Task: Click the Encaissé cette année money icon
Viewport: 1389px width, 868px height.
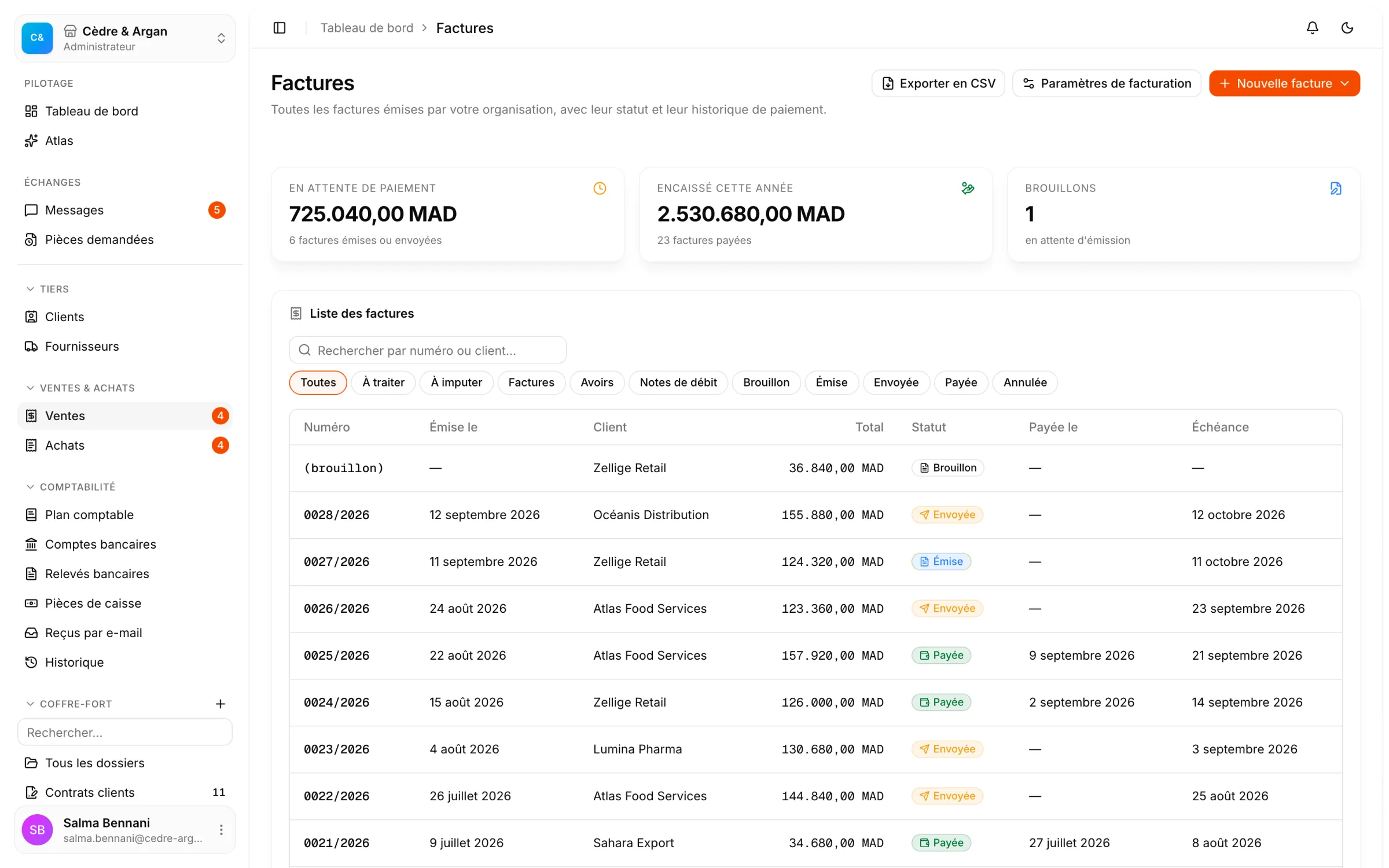Action: [x=968, y=188]
